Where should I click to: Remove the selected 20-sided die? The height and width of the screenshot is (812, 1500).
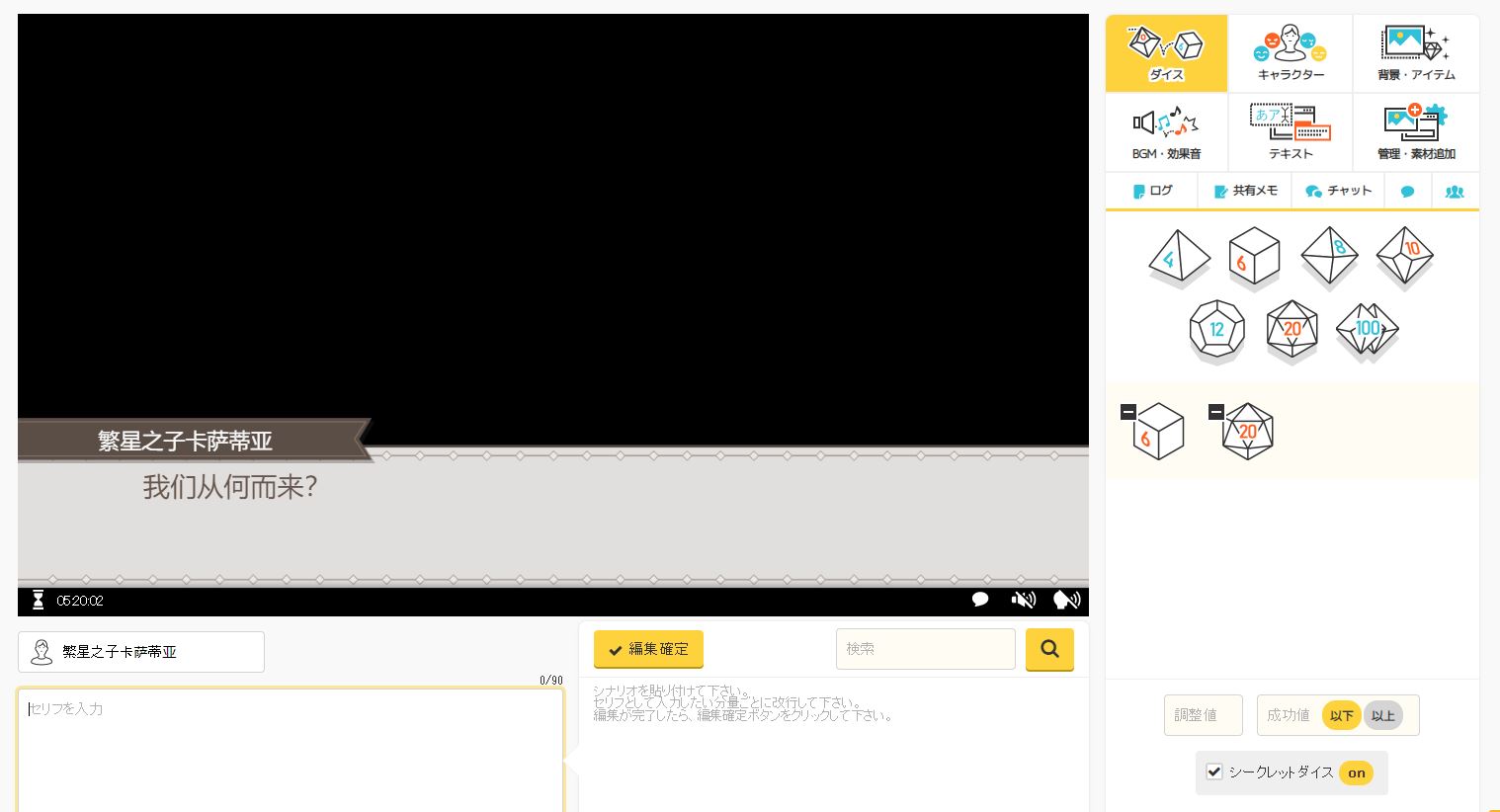coord(1216,412)
